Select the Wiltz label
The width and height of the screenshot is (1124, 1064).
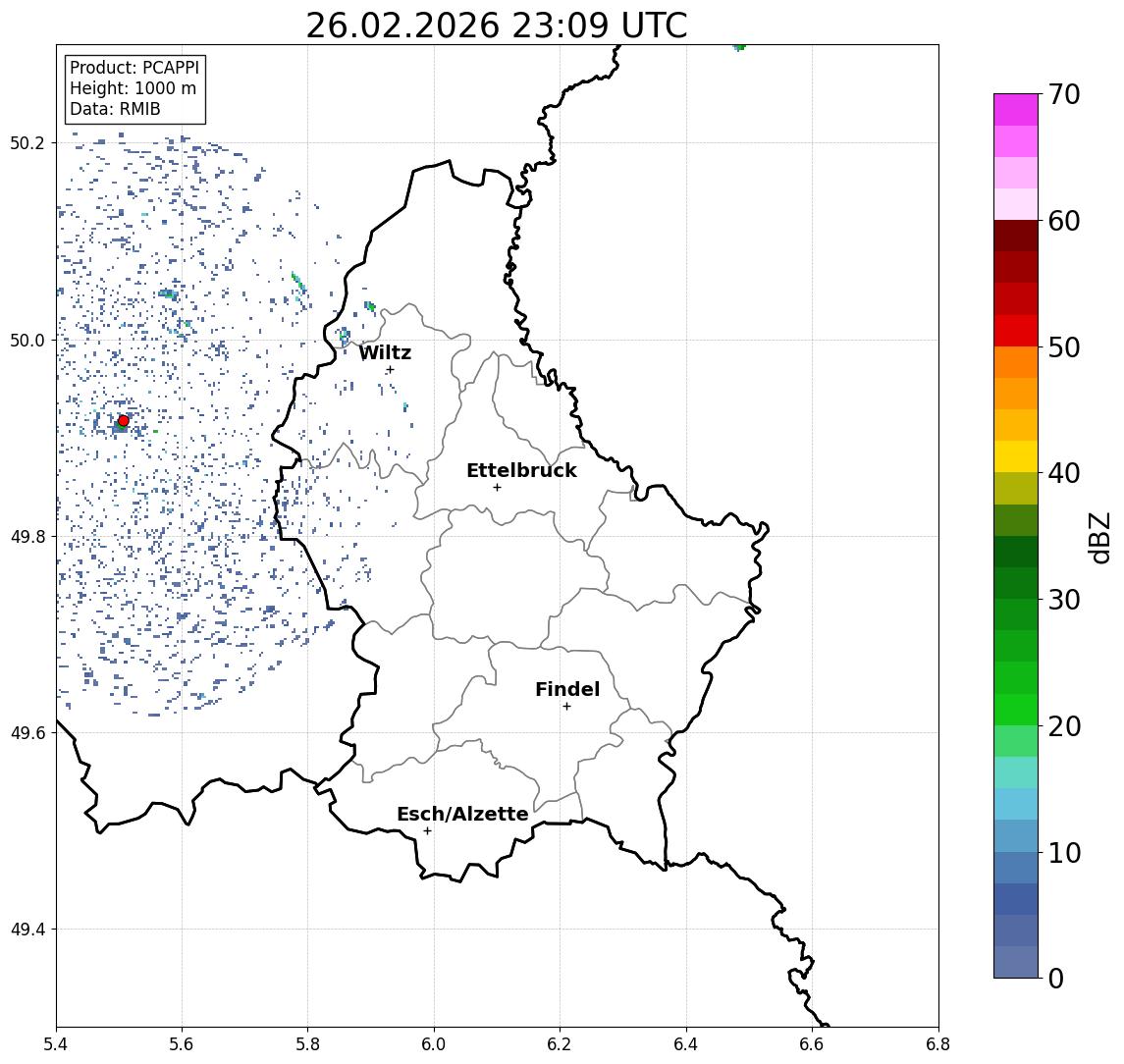385,352
